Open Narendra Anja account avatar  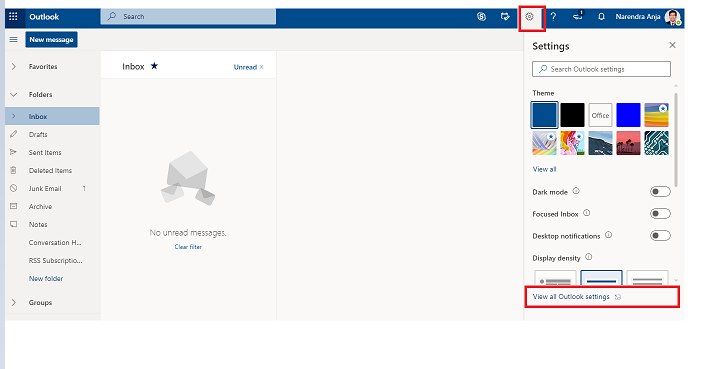(x=672, y=17)
